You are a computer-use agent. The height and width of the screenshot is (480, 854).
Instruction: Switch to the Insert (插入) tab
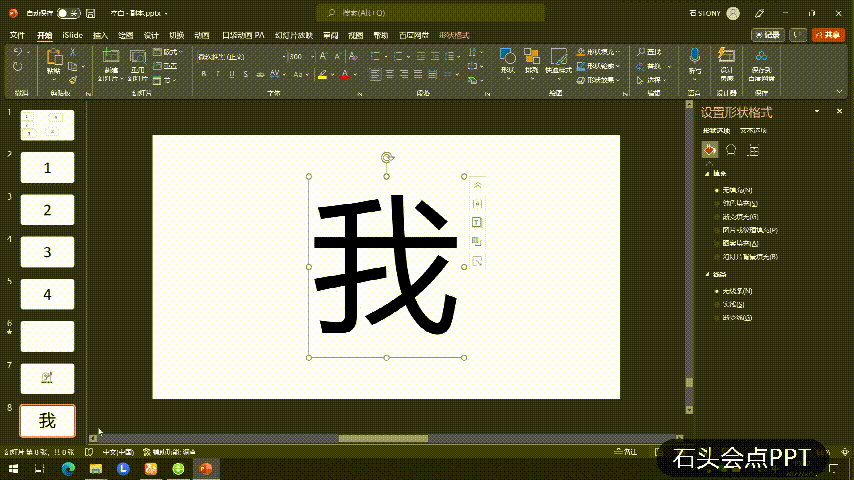[x=100, y=35]
